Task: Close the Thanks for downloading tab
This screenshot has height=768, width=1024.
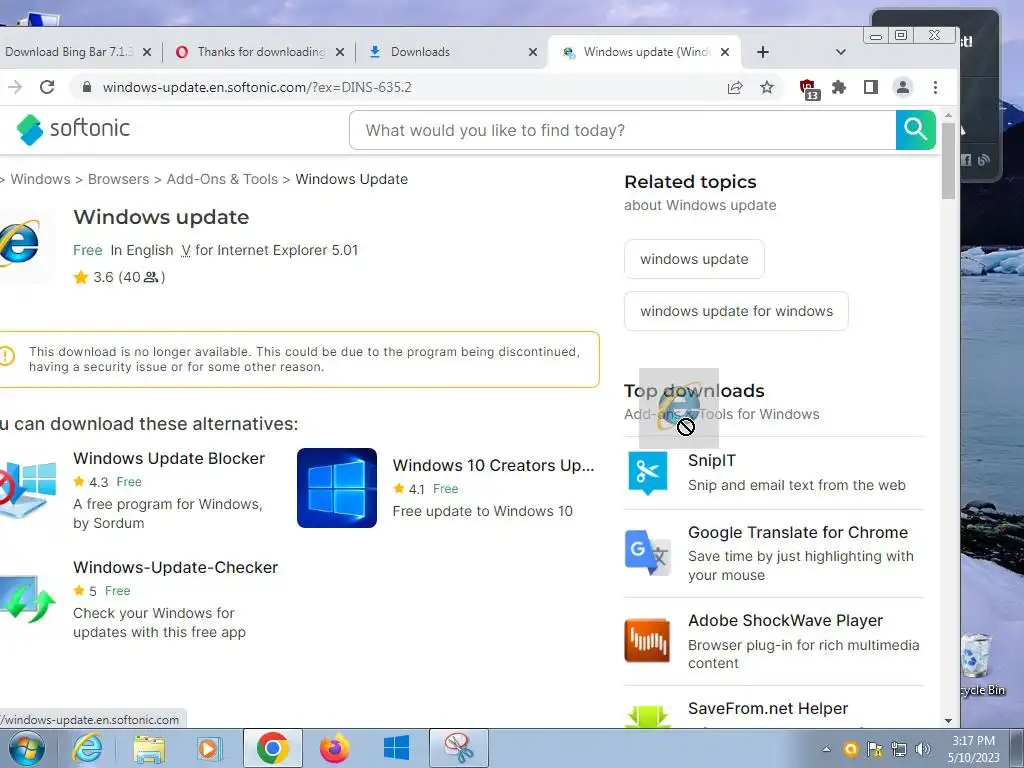Action: click(x=340, y=52)
